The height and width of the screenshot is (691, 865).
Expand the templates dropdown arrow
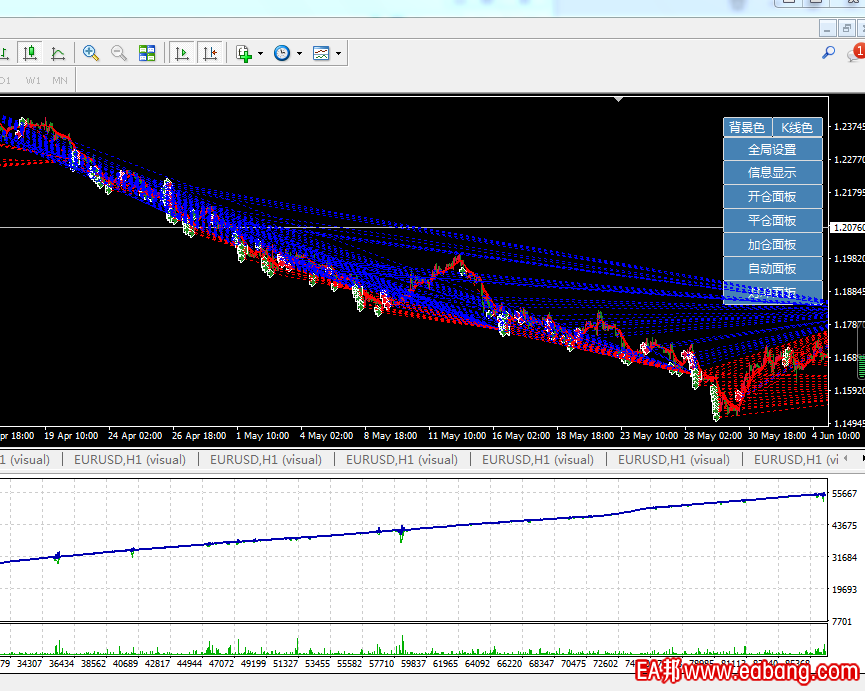(338, 53)
